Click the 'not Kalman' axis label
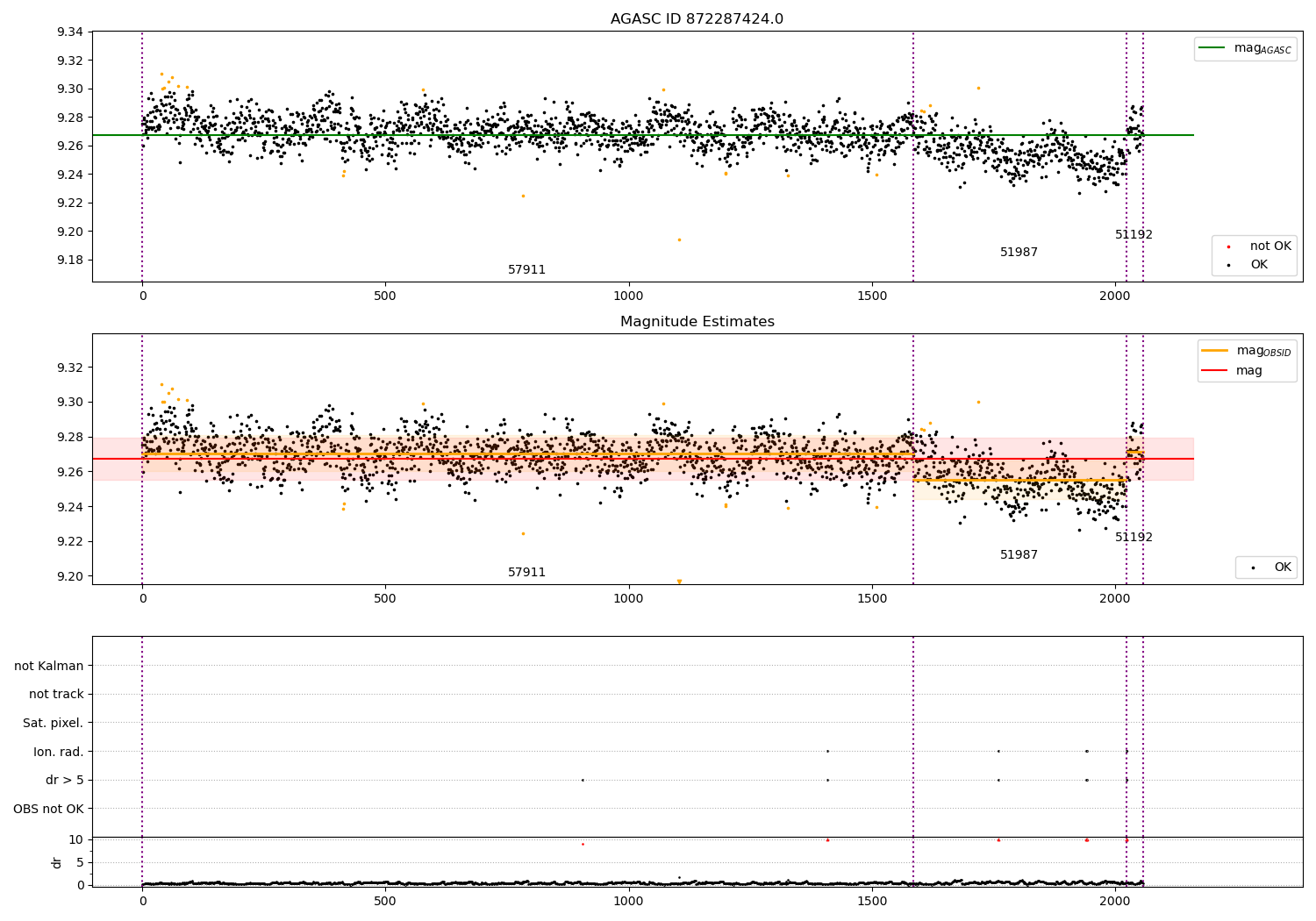This screenshot has width=1316, height=921. 49,666
